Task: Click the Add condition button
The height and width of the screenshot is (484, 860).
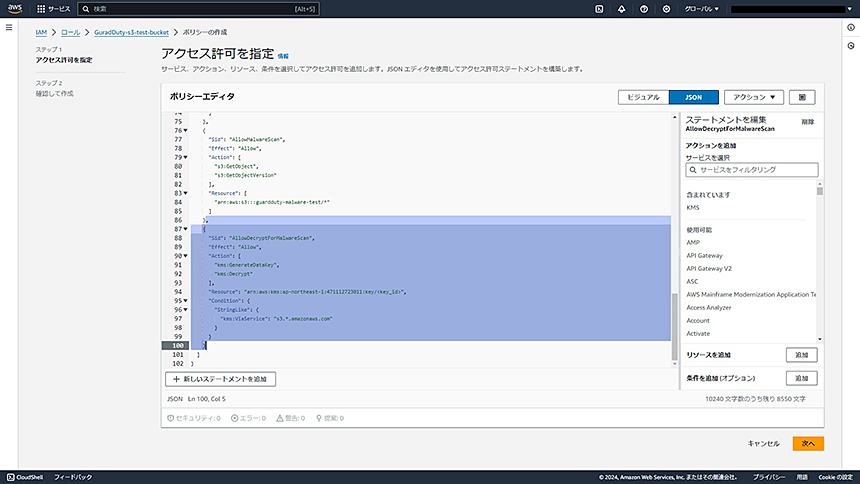Action: point(801,378)
